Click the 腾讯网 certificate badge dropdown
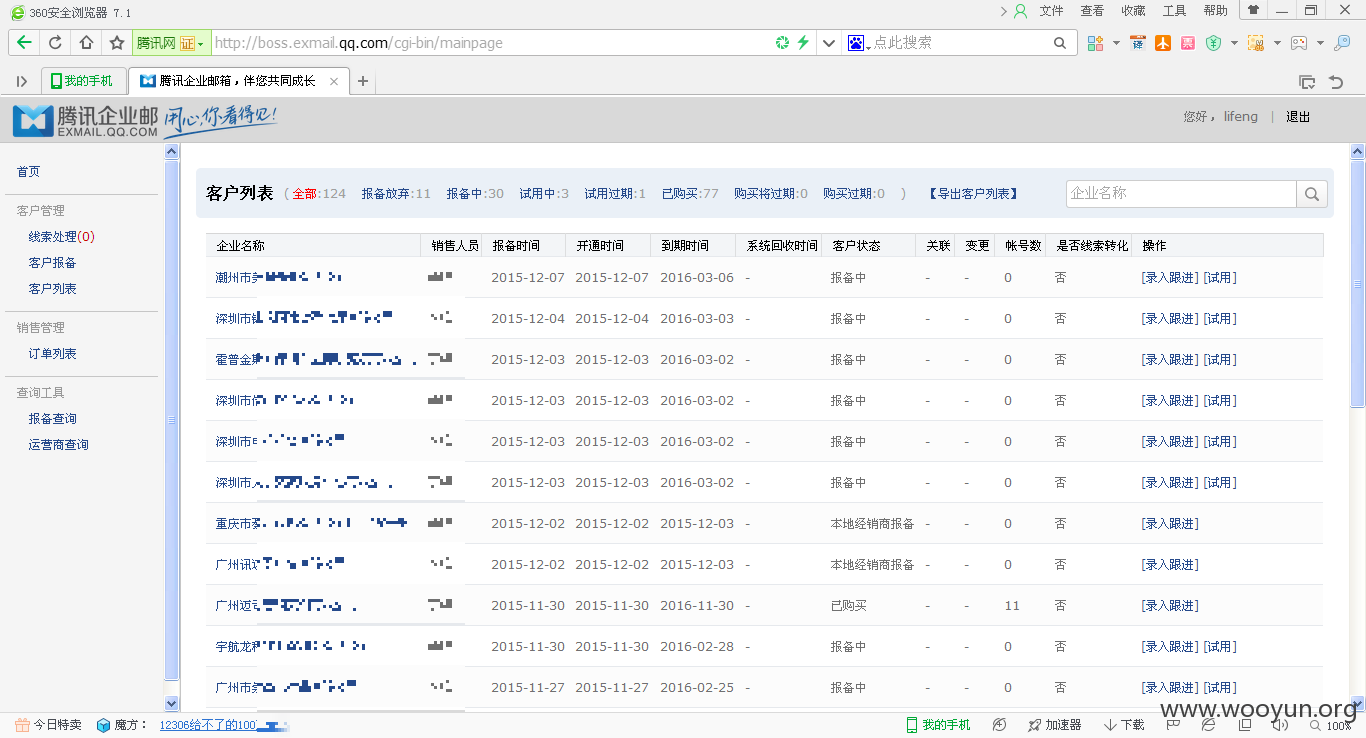This screenshot has width=1366, height=738. 170,43
